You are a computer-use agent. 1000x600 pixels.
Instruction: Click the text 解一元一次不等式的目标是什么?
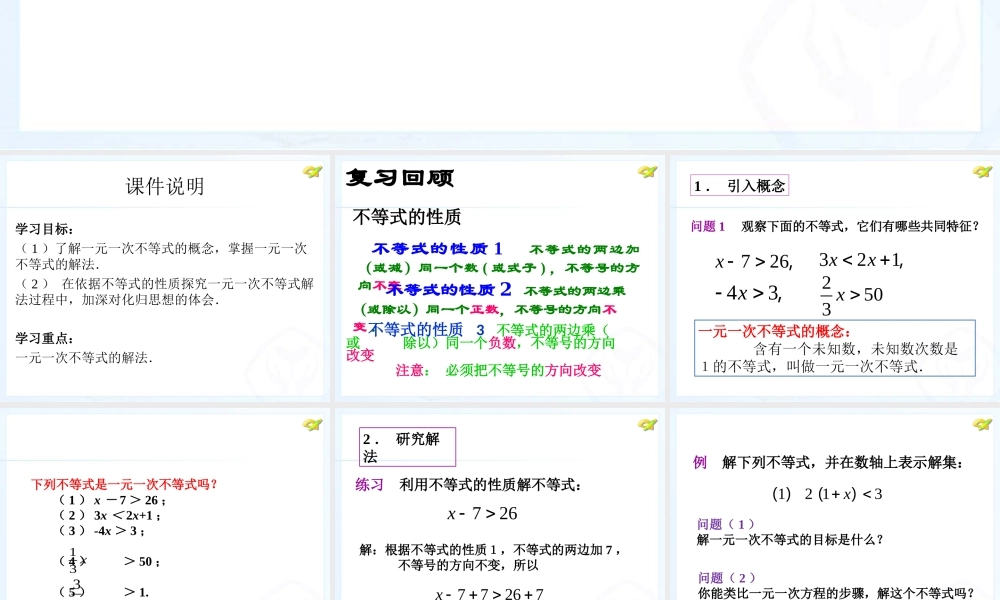coord(791,540)
